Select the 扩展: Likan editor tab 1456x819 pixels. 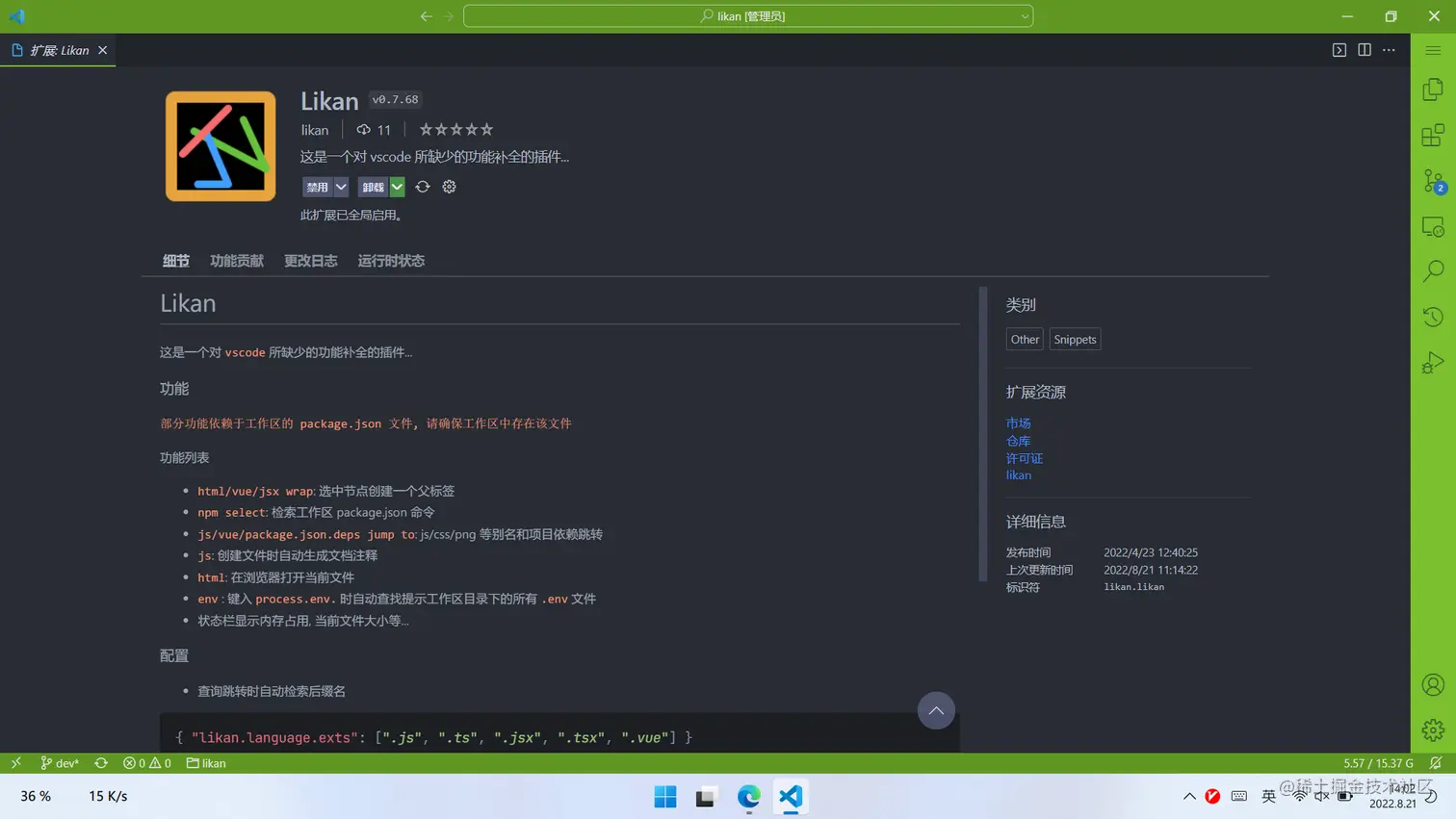point(58,50)
